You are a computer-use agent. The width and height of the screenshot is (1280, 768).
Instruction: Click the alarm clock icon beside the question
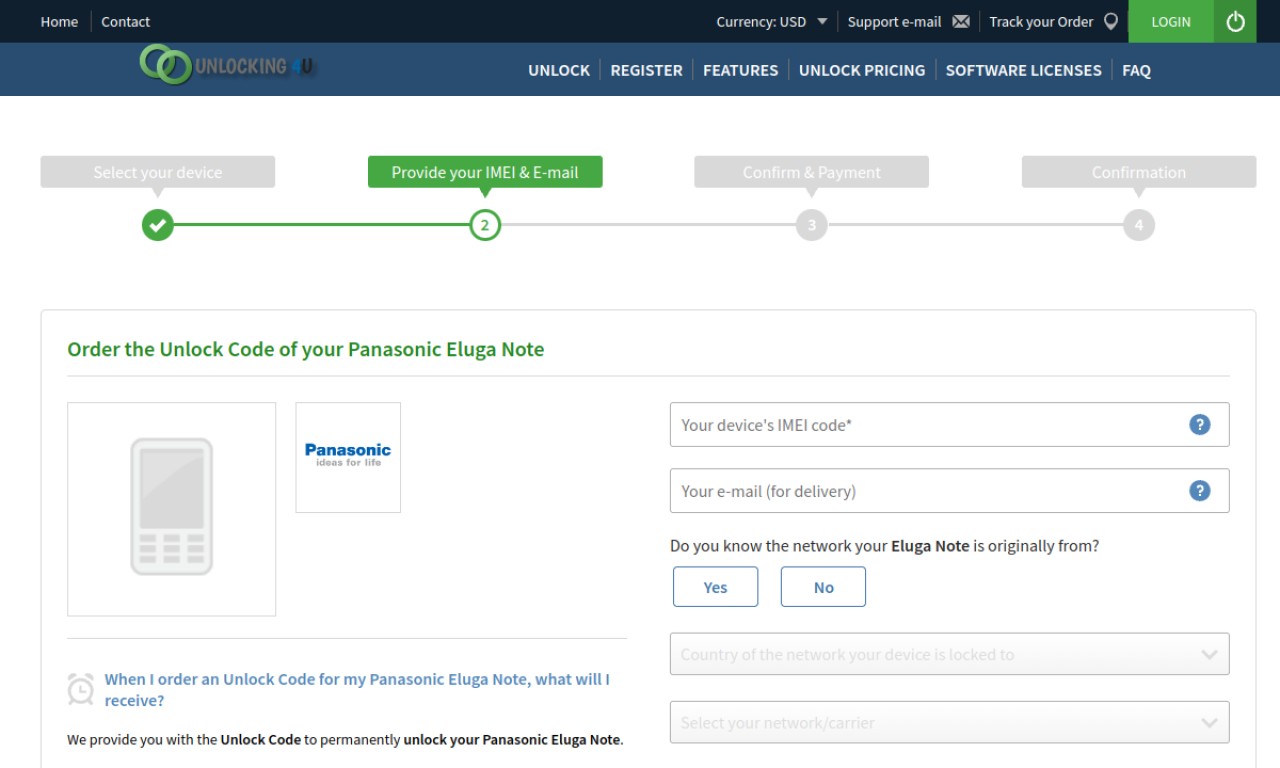click(80, 689)
